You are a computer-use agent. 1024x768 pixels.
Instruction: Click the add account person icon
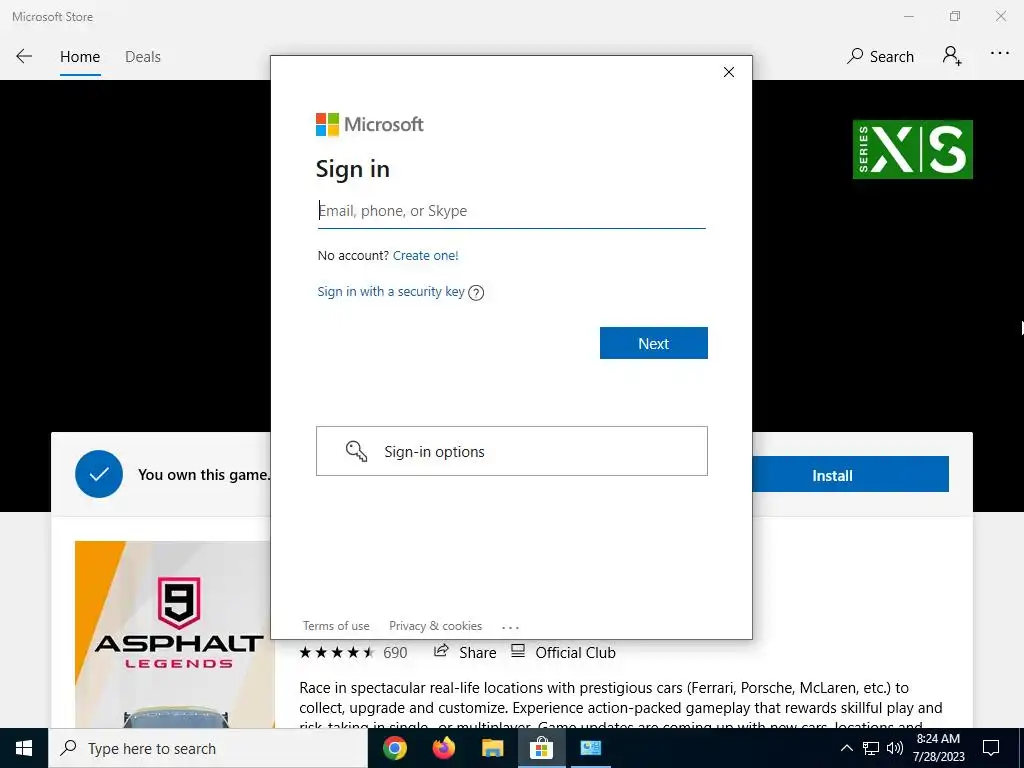tap(952, 56)
